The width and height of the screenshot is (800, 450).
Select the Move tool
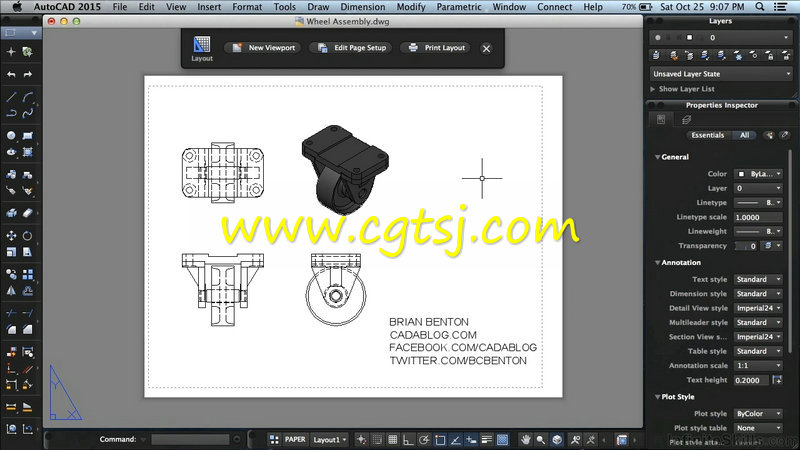coord(11,235)
